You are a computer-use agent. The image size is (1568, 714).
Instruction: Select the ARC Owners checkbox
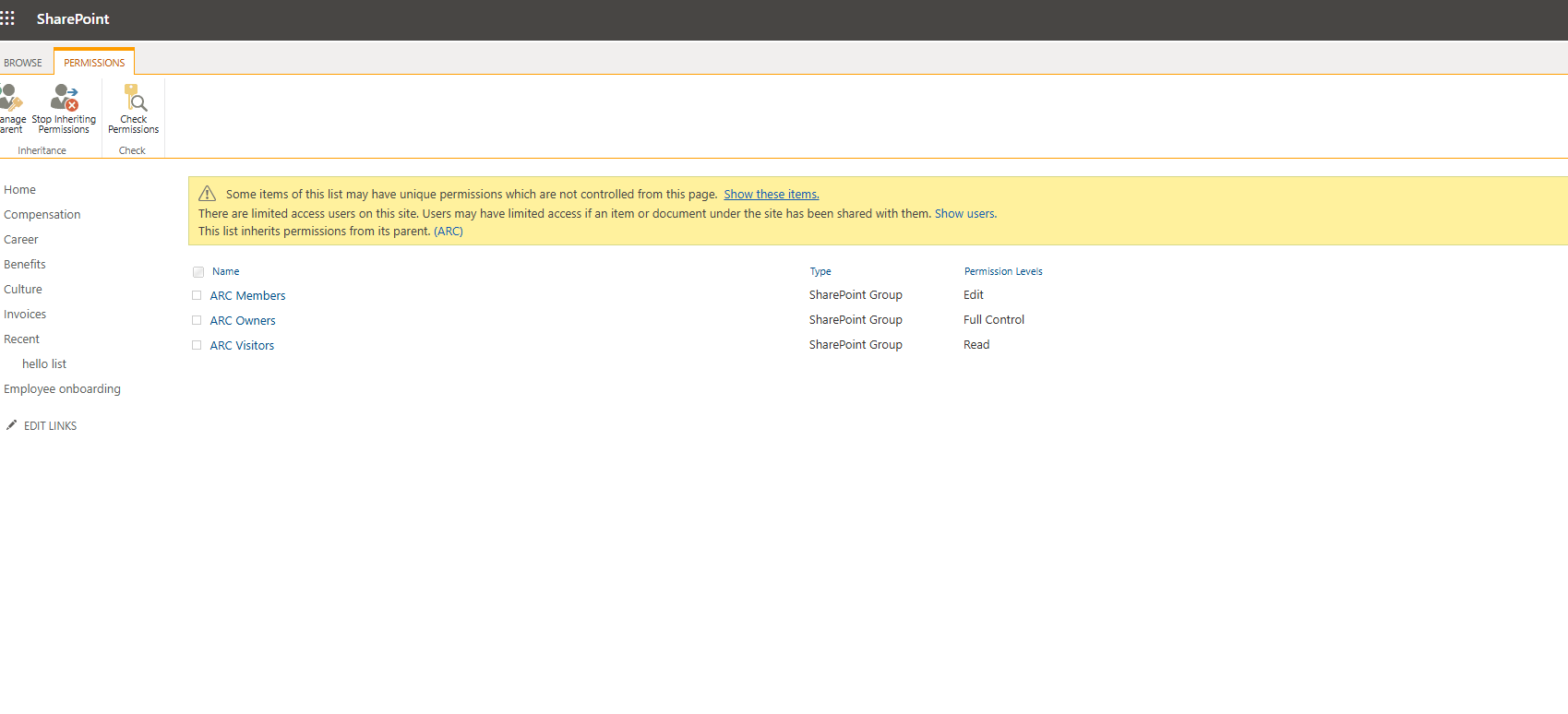point(197,321)
